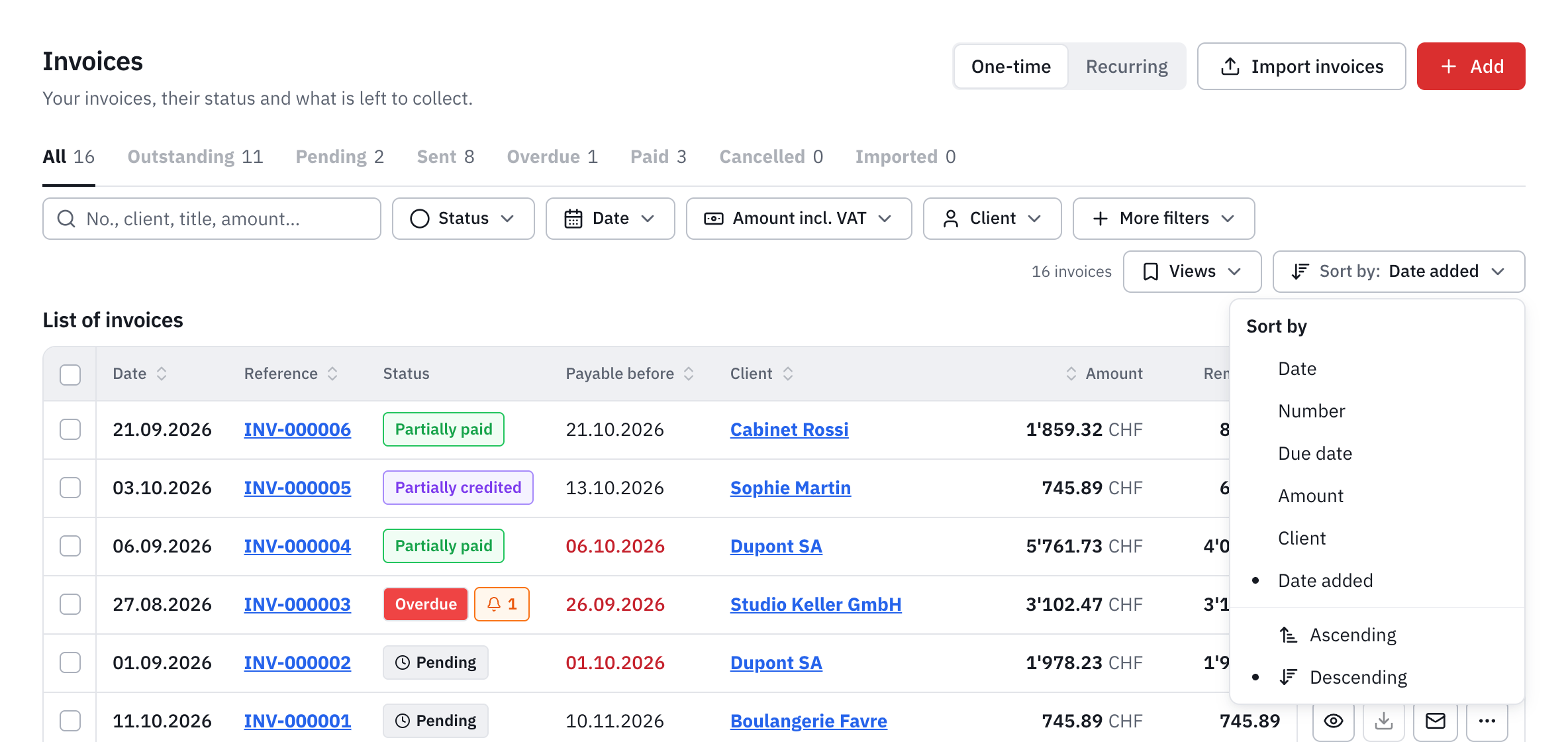This screenshot has width=1568, height=742.
Task: Open the Client filter dropdown
Action: tap(992, 219)
